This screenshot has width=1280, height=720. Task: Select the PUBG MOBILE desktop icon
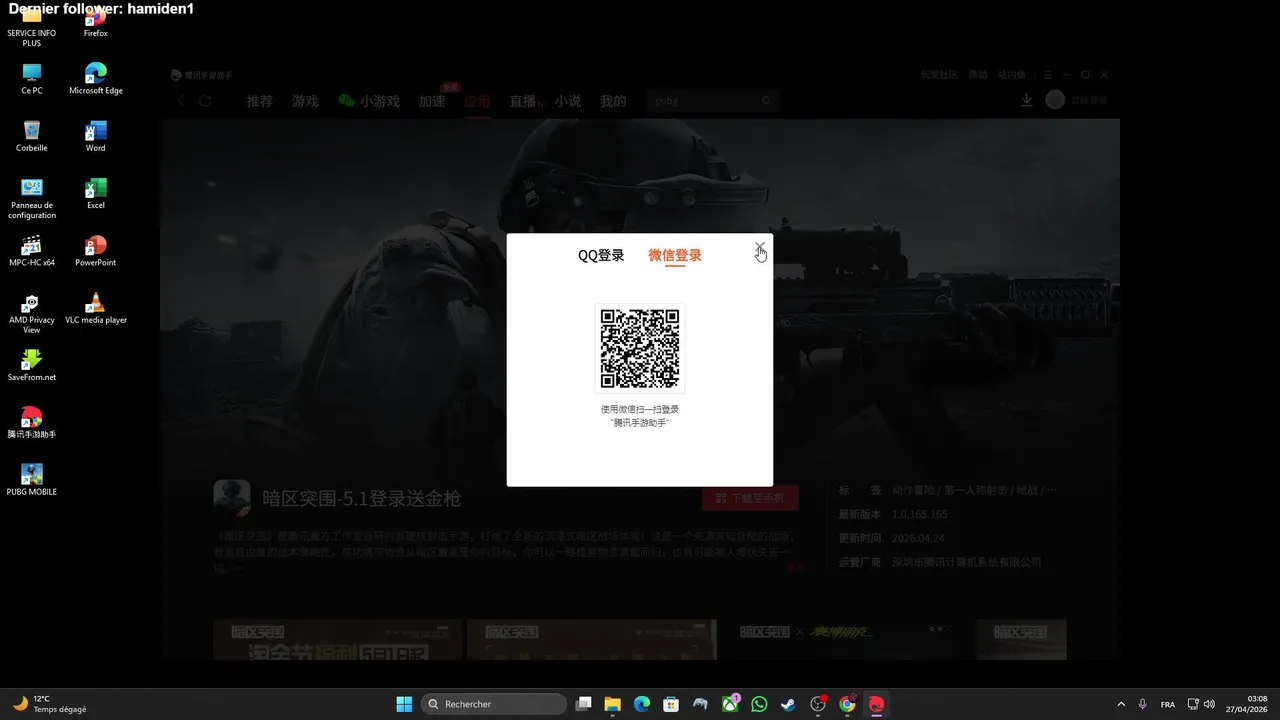click(x=32, y=480)
